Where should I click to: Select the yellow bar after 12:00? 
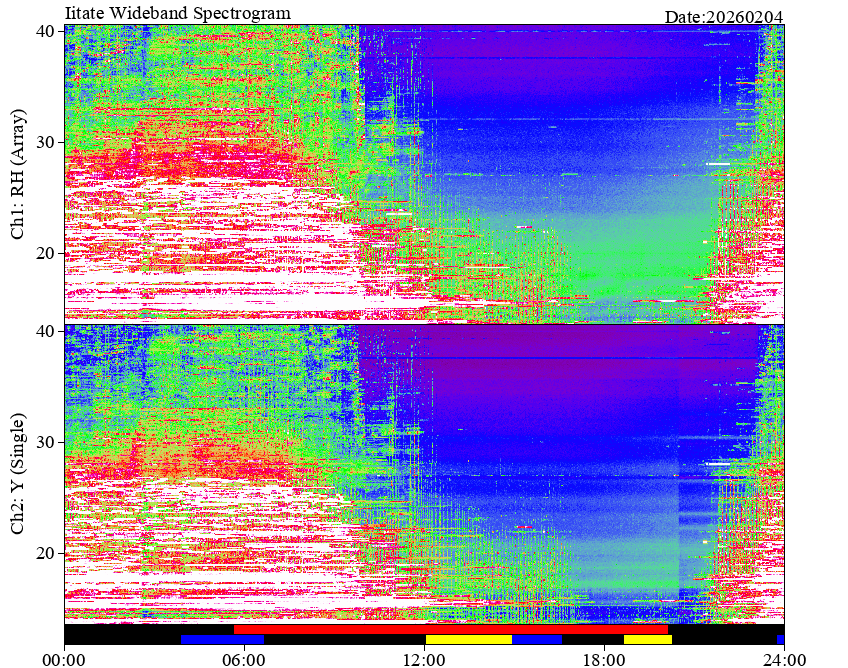point(469,639)
